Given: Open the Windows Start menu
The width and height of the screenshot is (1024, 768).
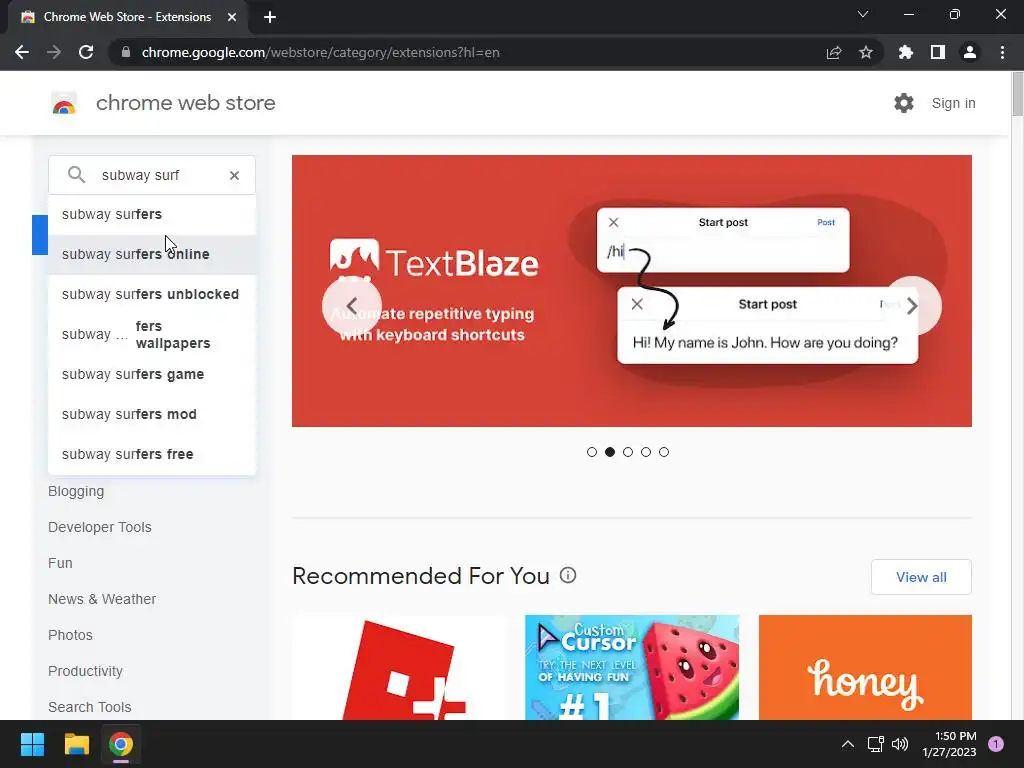Looking at the screenshot, I should point(32,744).
